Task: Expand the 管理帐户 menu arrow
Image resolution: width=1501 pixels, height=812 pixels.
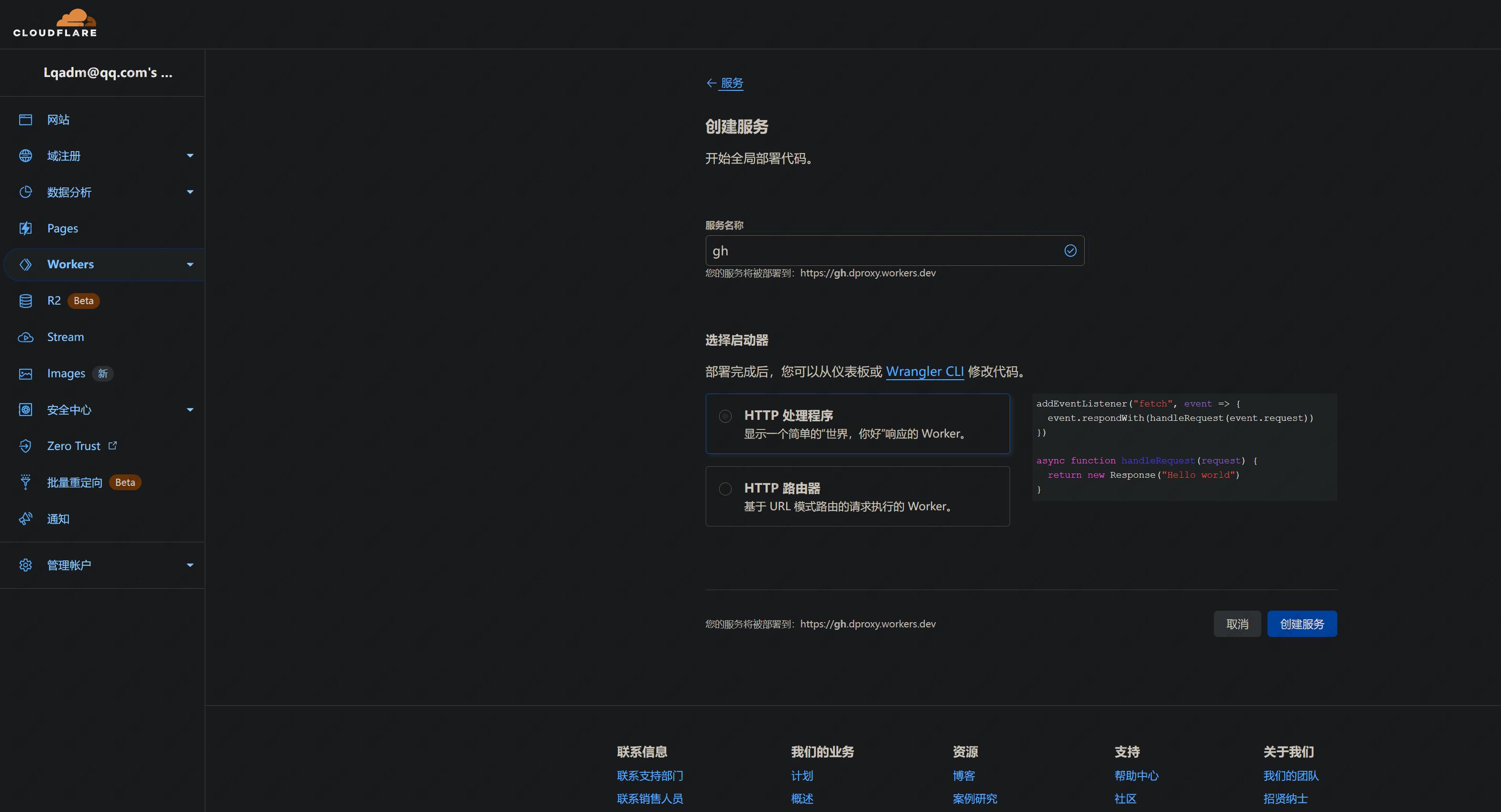Action: click(190, 565)
